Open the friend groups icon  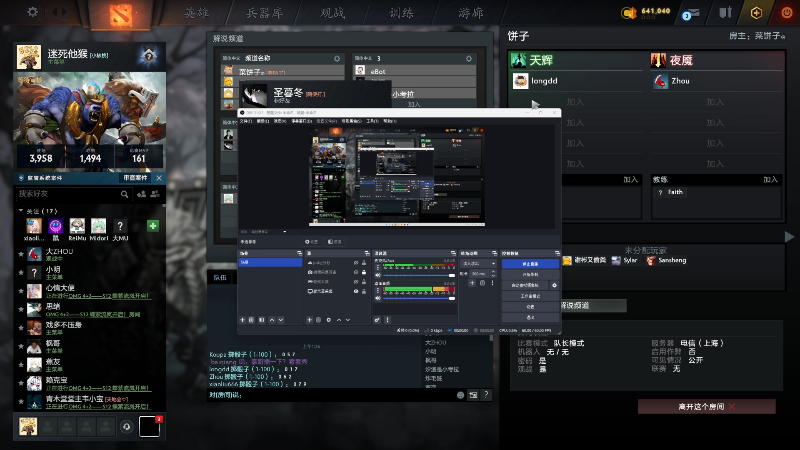pos(155,194)
